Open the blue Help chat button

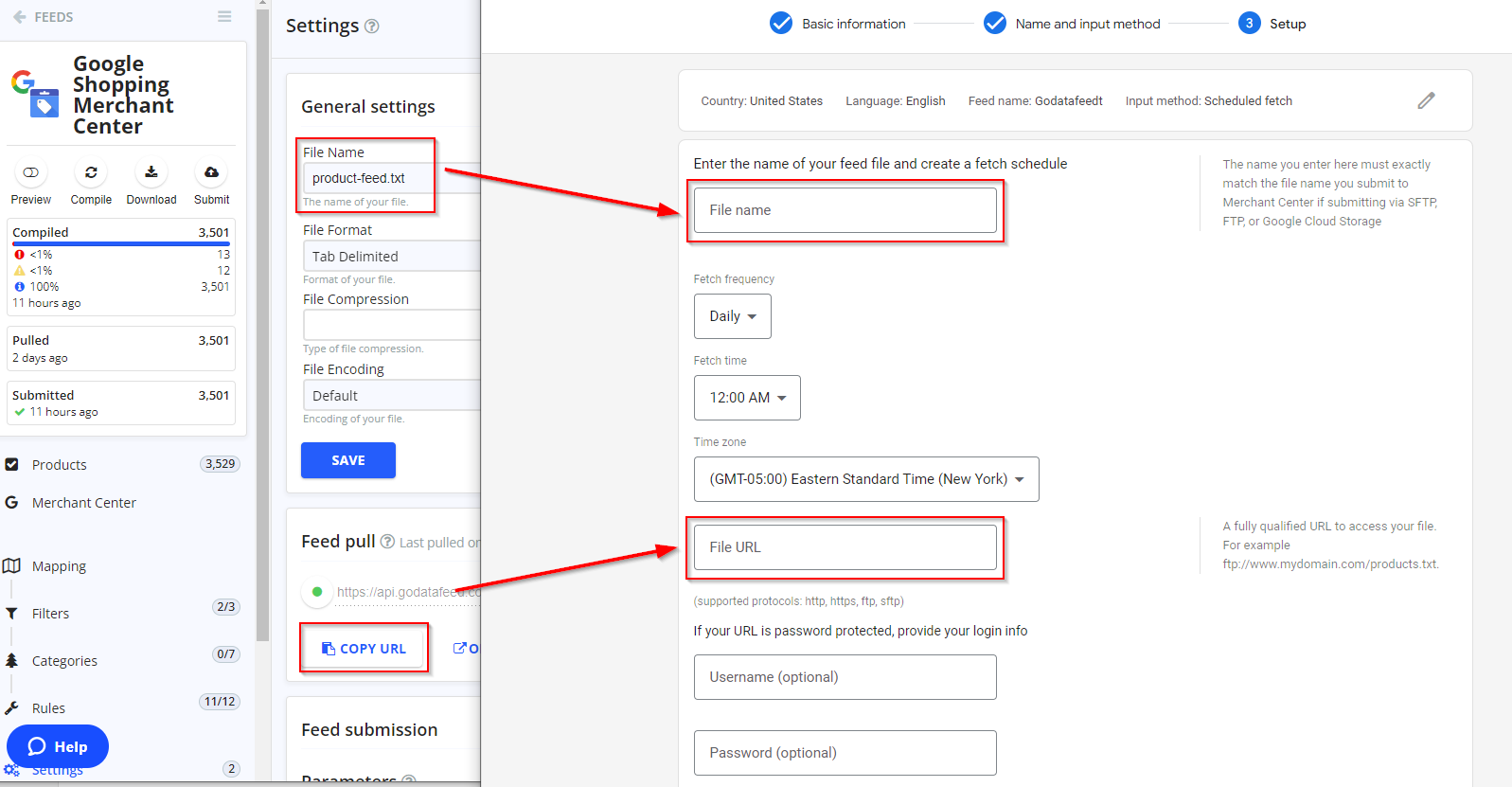coord(58,746)
